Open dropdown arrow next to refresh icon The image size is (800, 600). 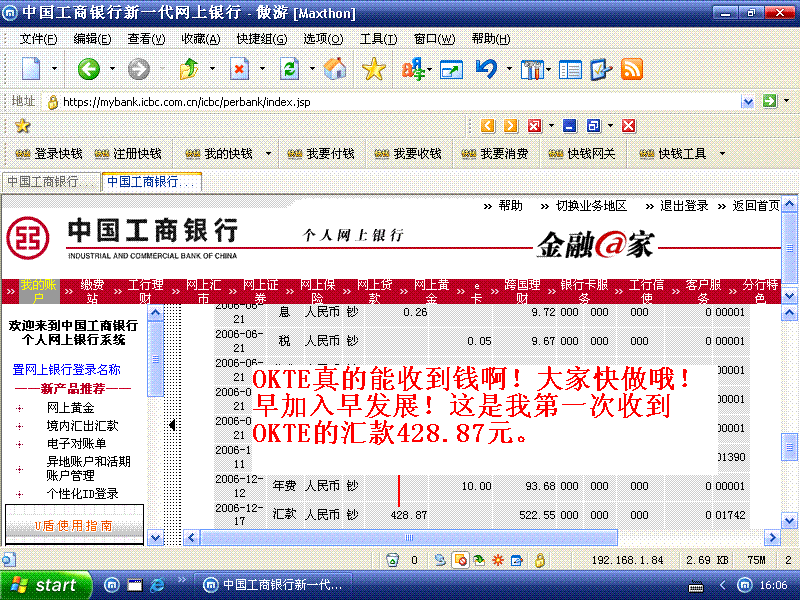tap(312, 69)
